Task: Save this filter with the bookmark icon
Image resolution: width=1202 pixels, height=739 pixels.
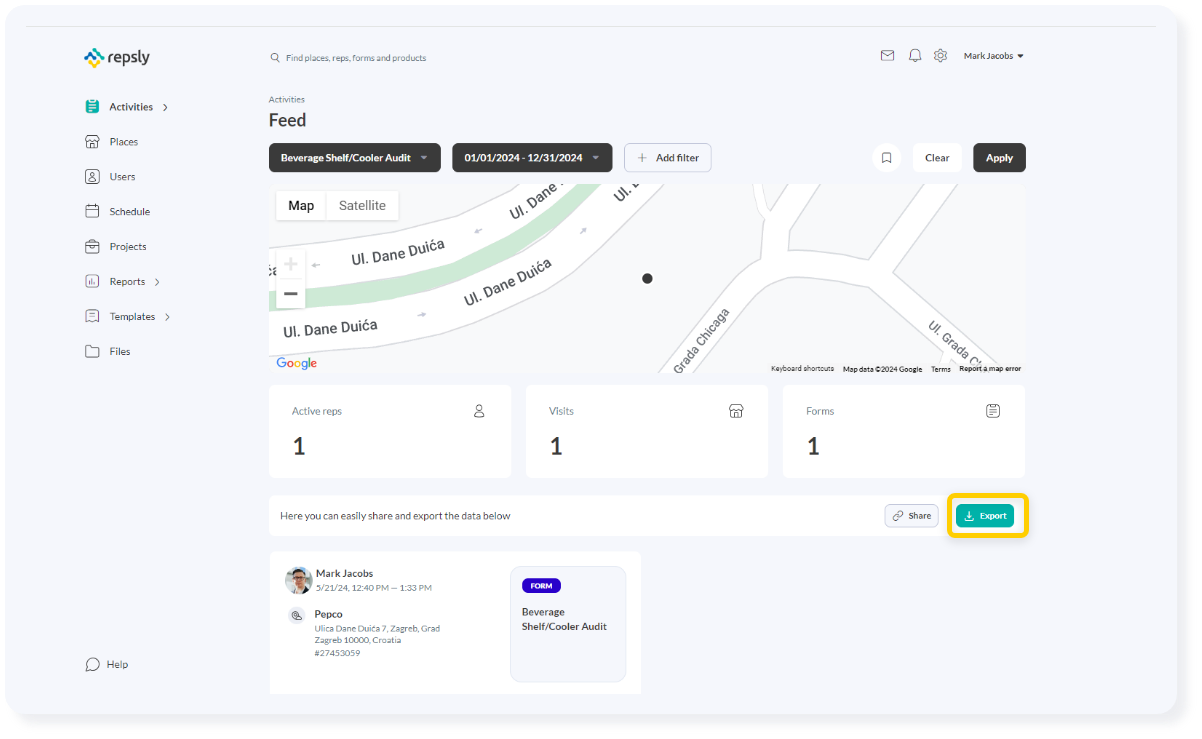Action: (x=887, y=157)
